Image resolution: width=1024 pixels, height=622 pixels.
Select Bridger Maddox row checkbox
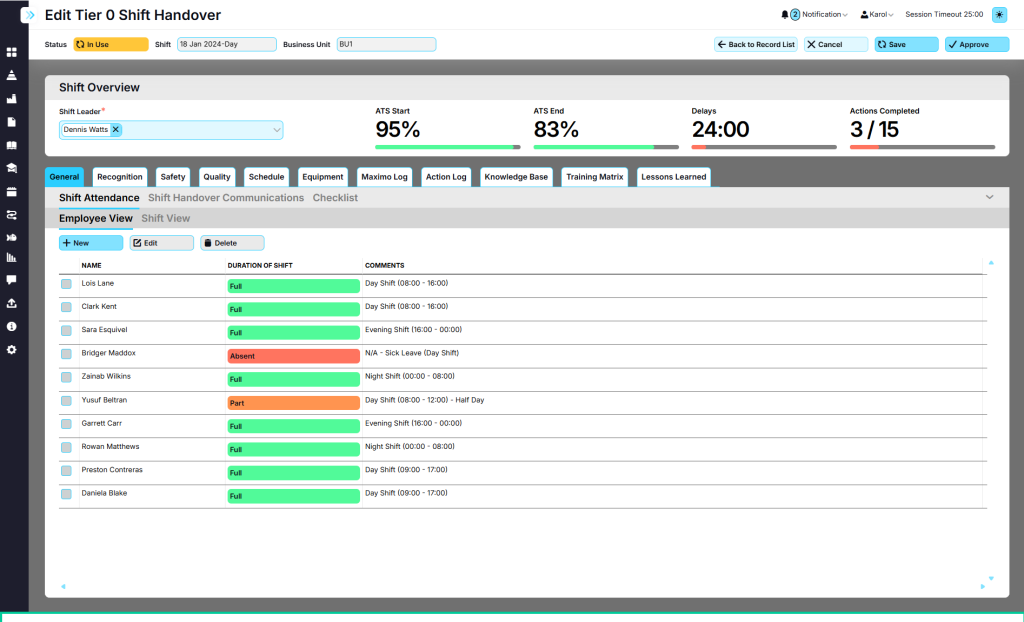click(x=66, y=354)
